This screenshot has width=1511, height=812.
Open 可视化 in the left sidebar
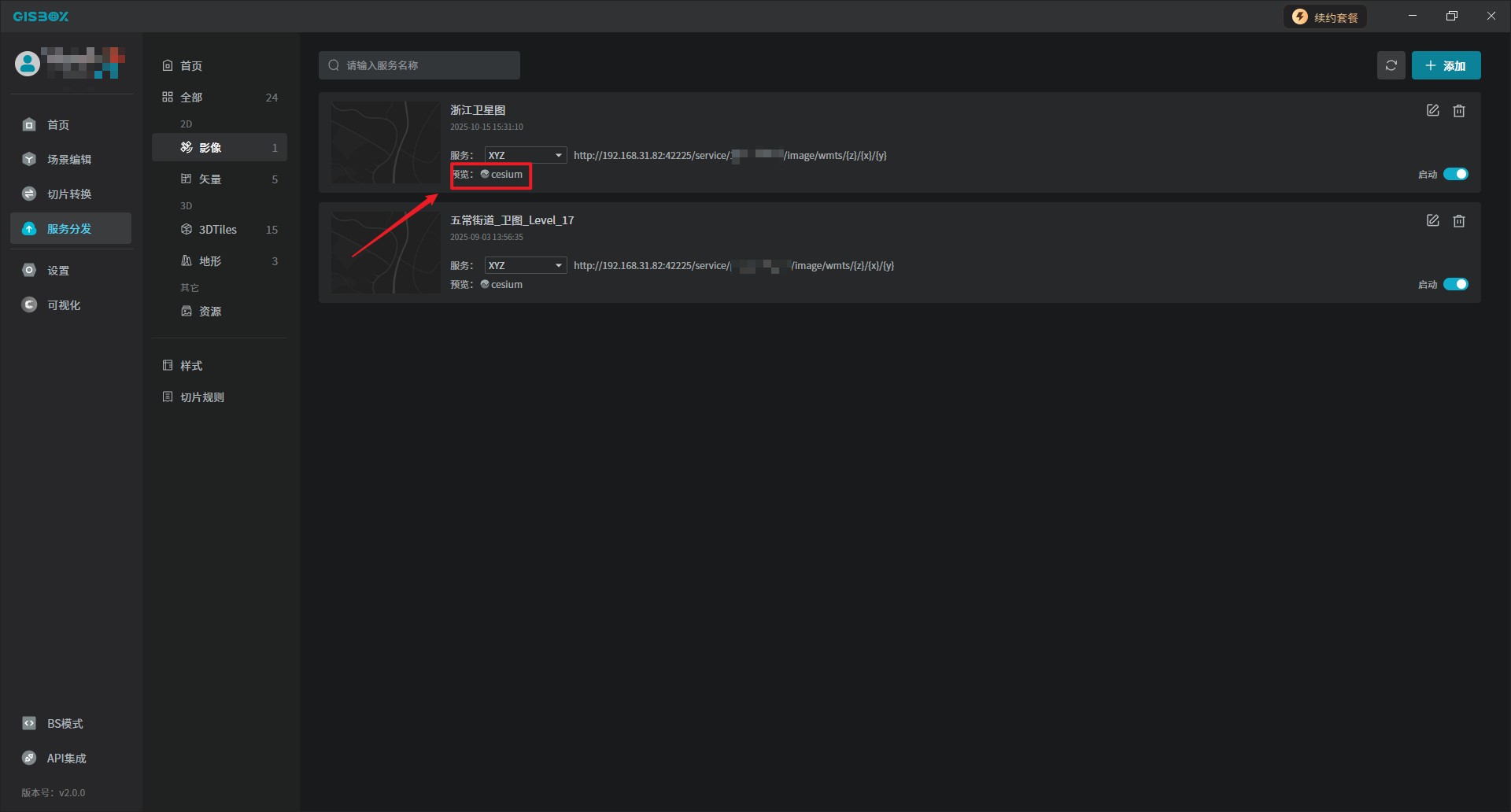click(x=63, y=305)
